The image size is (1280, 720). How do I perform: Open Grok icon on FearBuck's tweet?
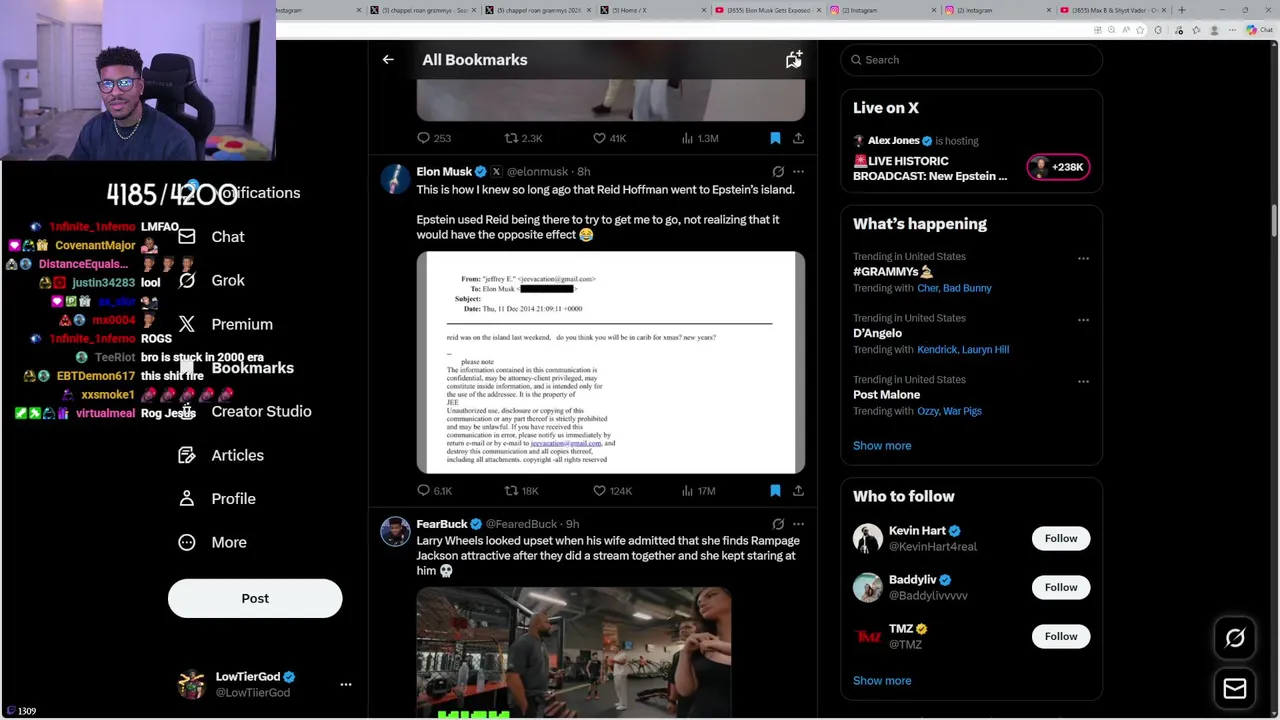pos(778,524)
